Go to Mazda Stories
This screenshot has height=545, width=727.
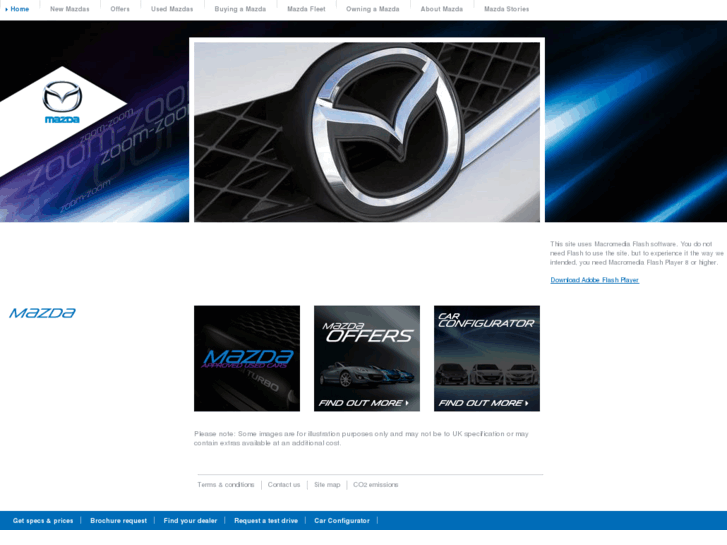pyautogui.click(x=506, y=9)
